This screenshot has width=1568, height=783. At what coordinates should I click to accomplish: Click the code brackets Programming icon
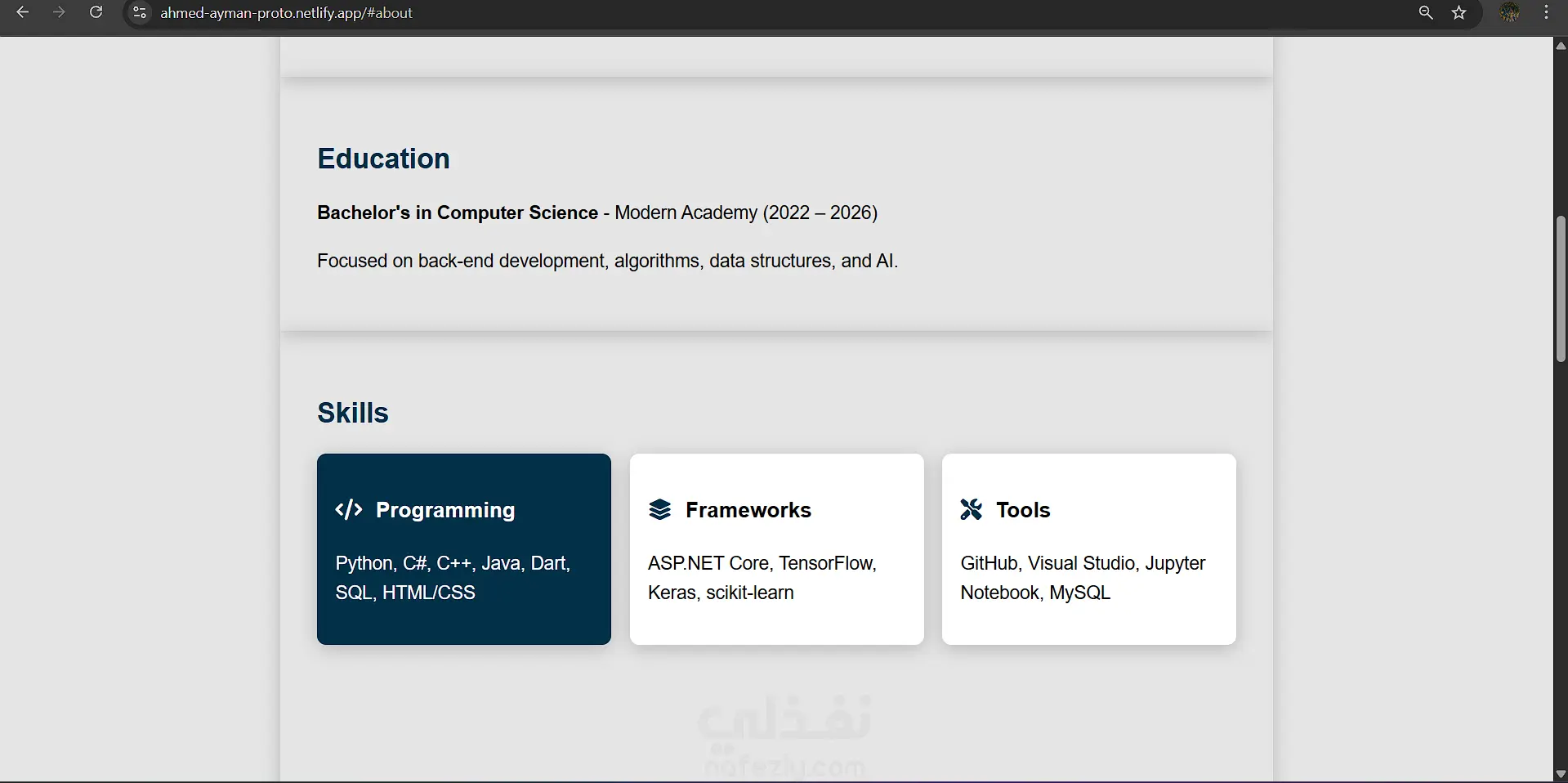pyautogui.click(x=349, y=510)
